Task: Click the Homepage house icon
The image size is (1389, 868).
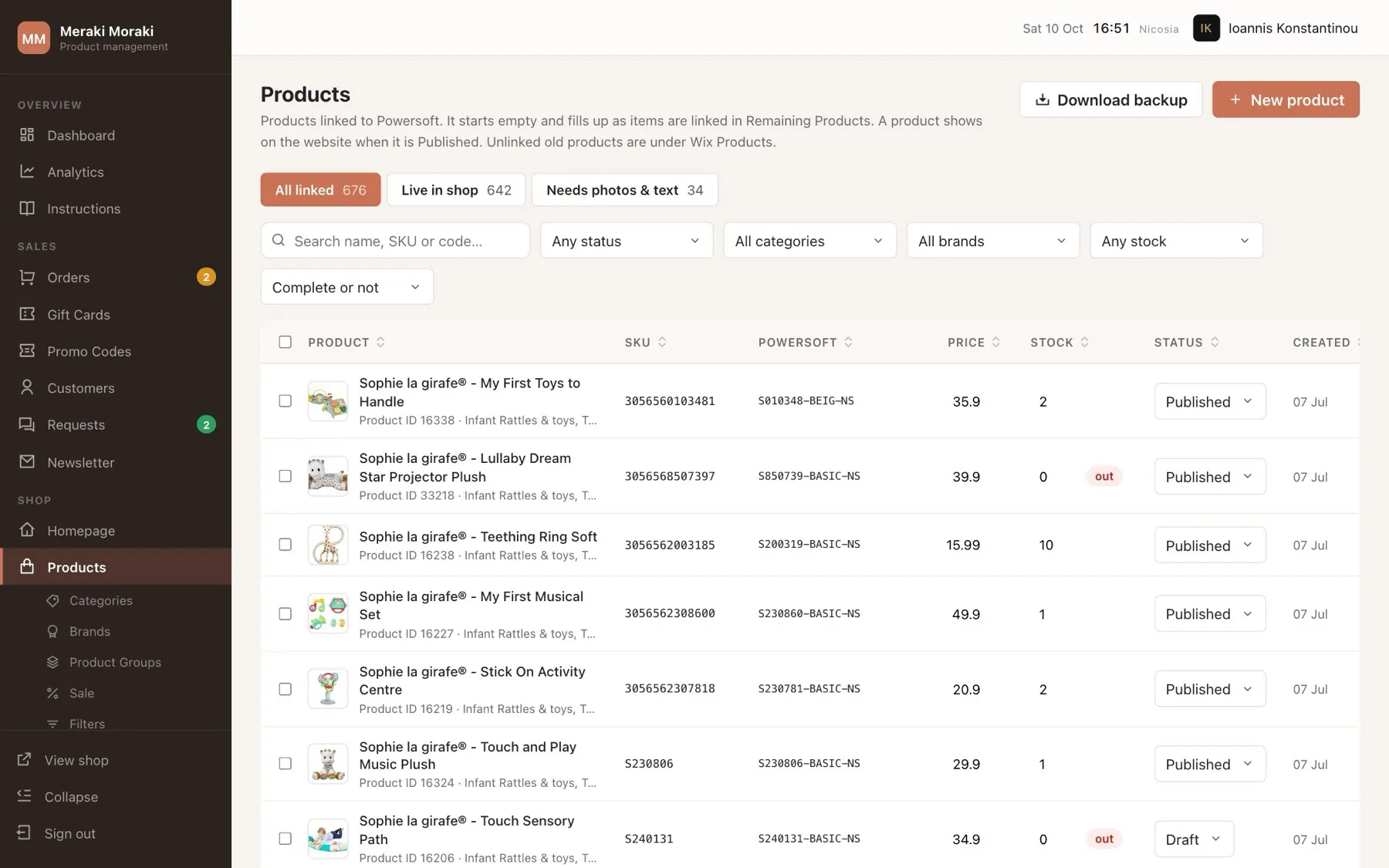Action: [x=27, y=530]
